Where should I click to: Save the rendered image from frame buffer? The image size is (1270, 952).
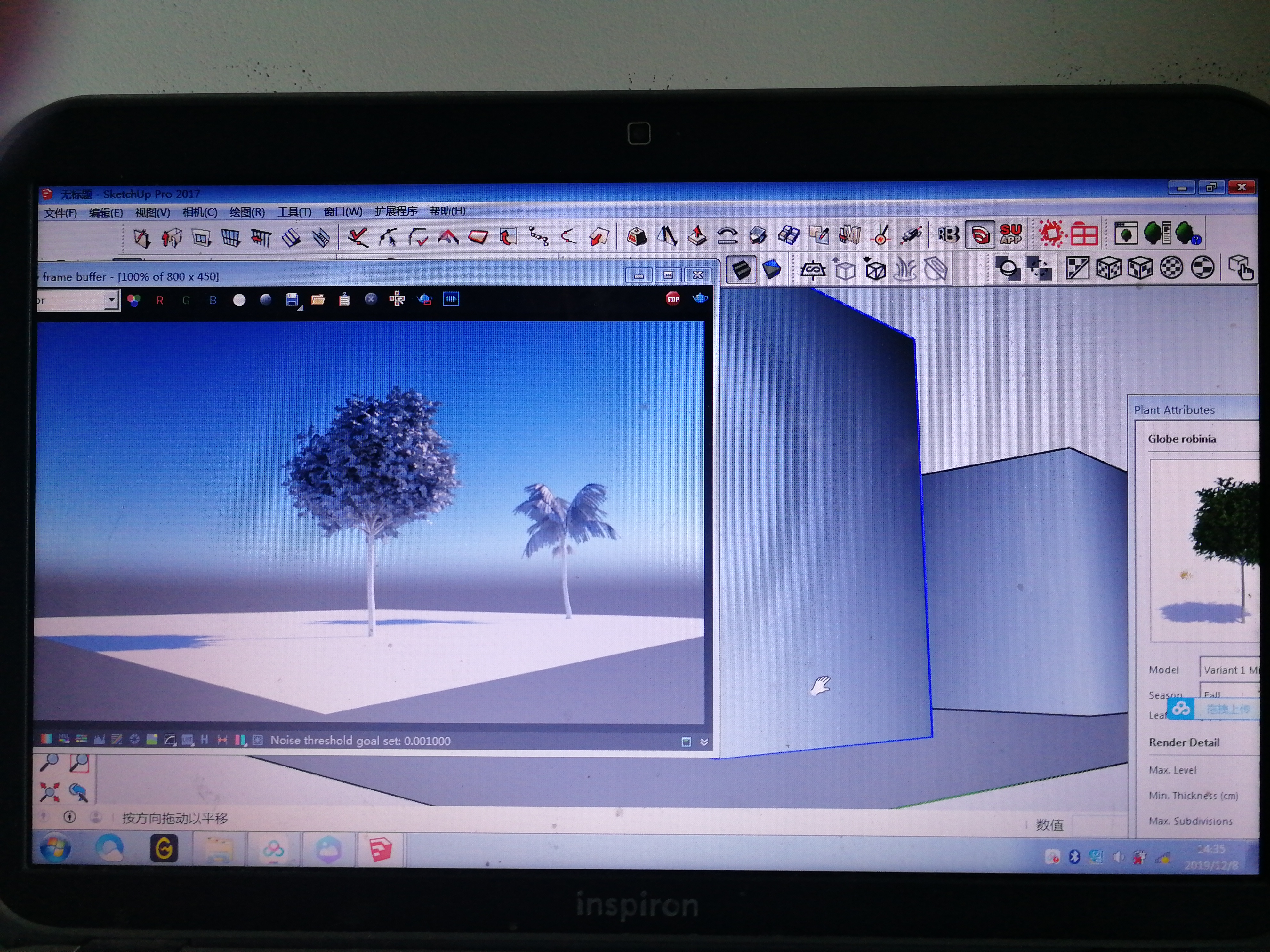pyautogui.click(x=292, y=299)
